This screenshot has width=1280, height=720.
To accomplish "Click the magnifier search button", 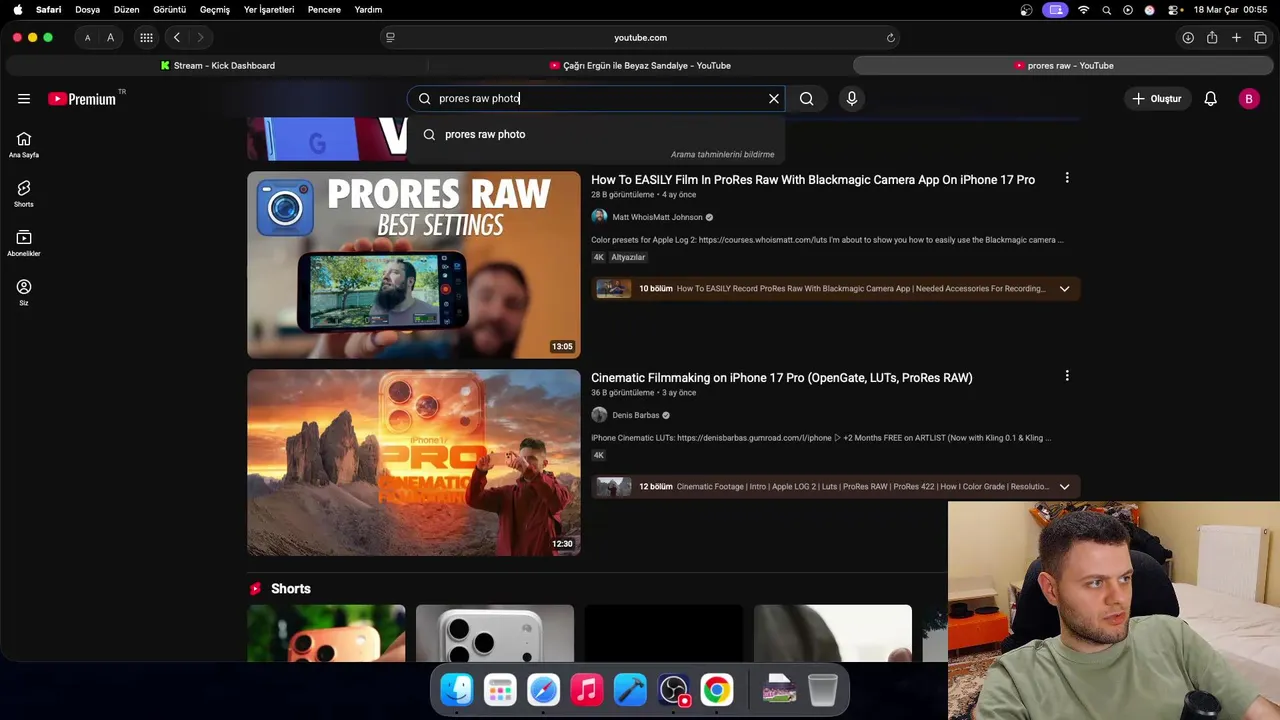I will tap(806, 99).
